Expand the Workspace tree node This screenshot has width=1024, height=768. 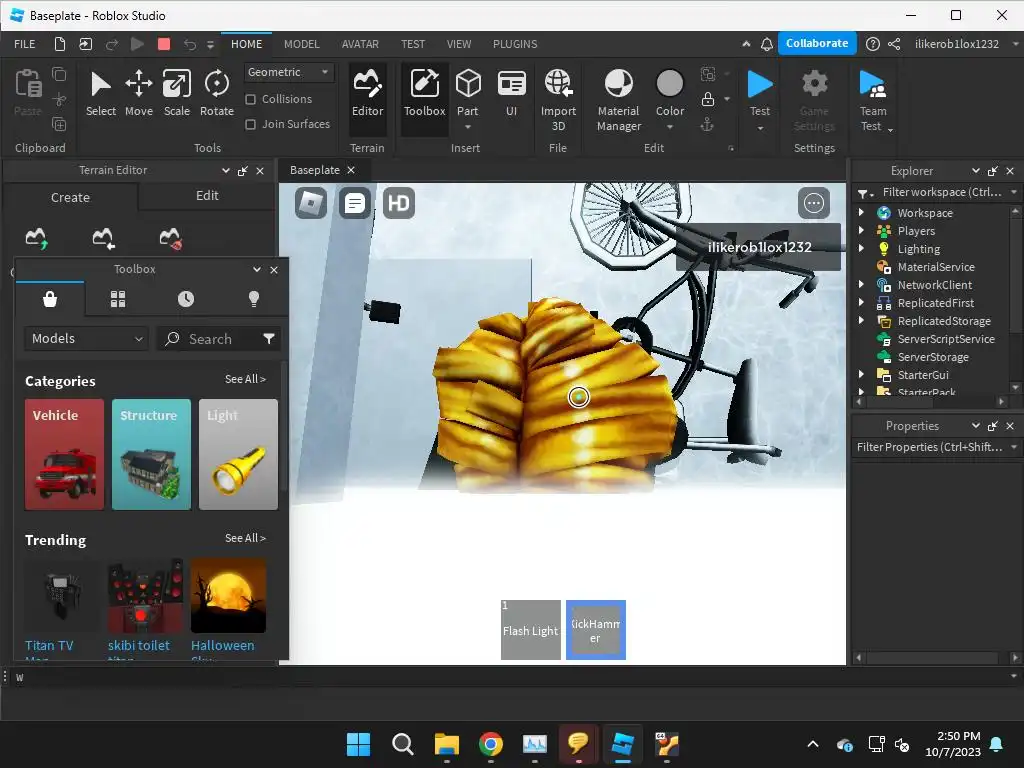(x=861, y=212)
